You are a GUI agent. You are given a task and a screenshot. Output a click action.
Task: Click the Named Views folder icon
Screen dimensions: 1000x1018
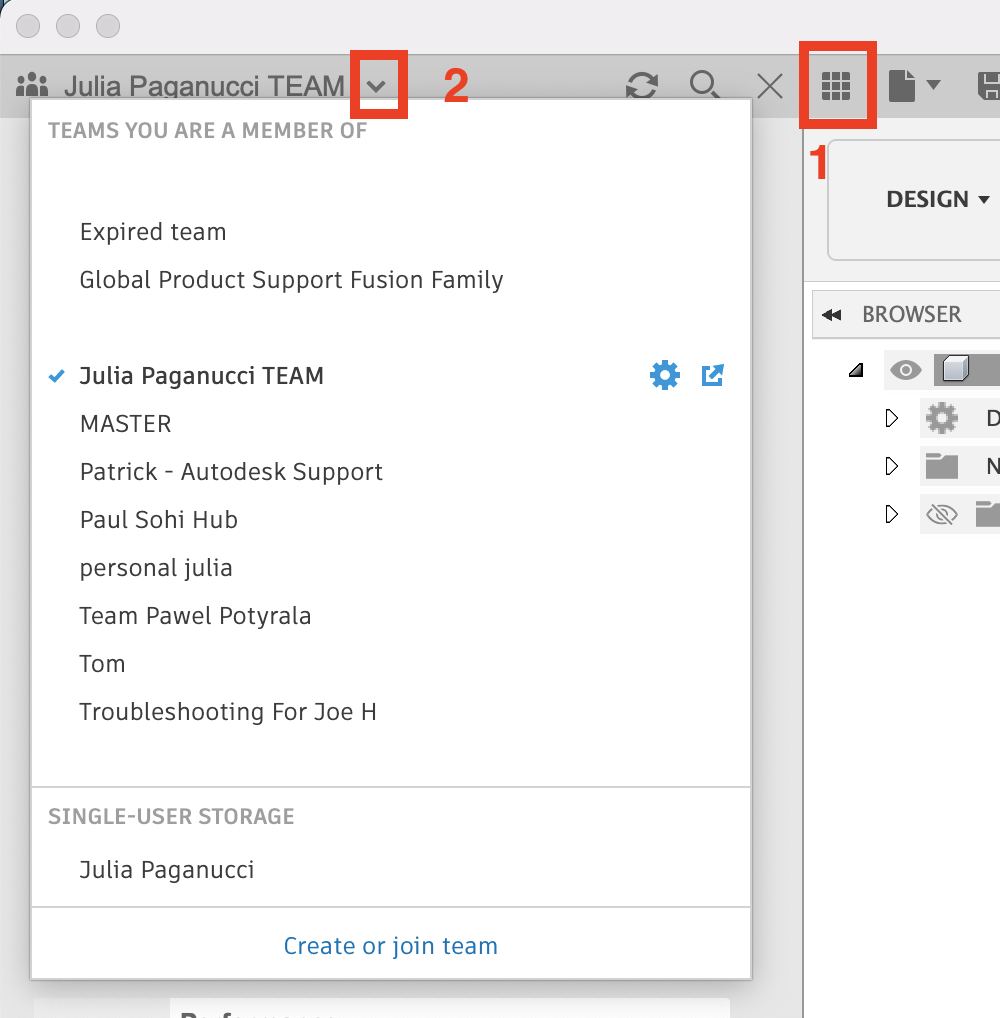pos(942,466)
